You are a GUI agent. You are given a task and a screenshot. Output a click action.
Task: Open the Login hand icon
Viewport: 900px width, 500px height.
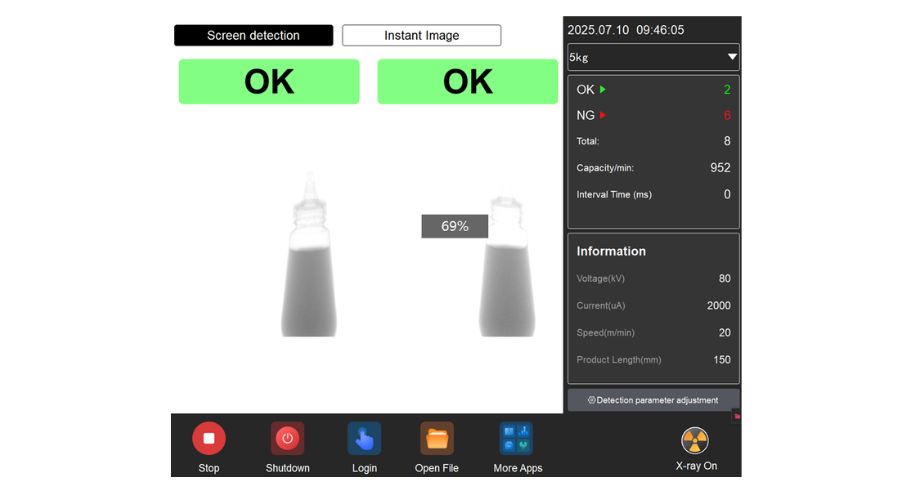click(364, 438)
